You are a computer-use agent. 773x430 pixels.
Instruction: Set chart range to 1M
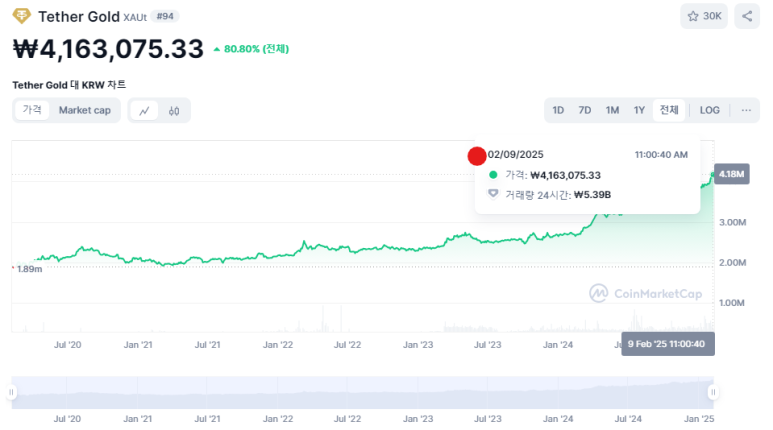(612, 110)
